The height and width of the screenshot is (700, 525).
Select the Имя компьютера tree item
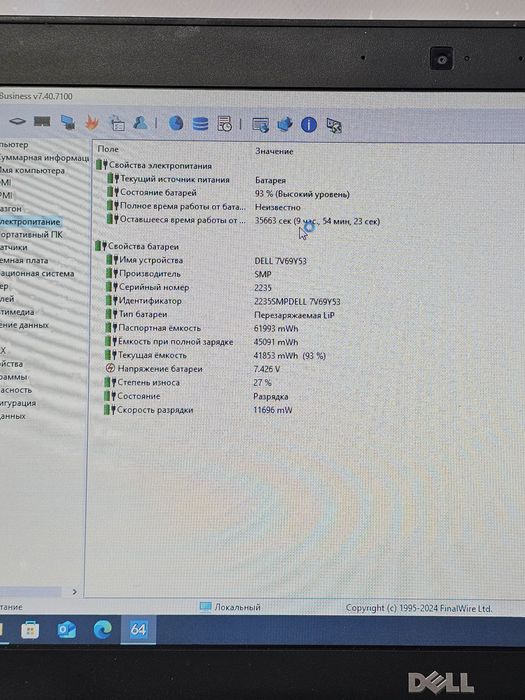[x=32, y=170]
